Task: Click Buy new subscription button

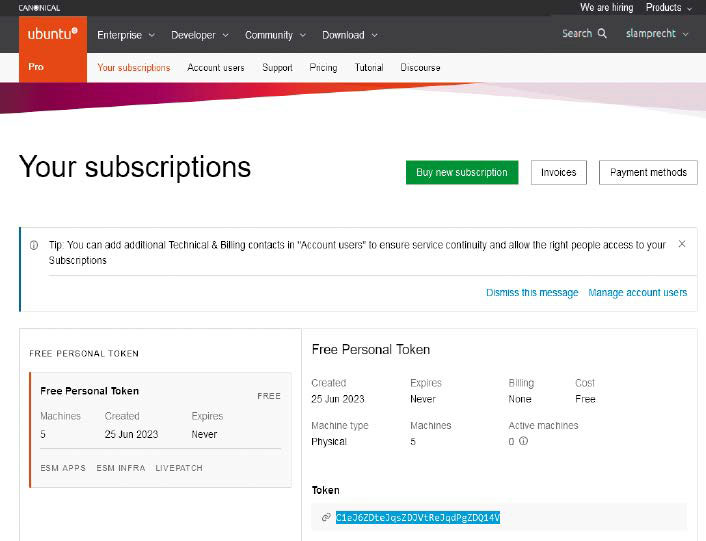Action: [x=462, y=172]
